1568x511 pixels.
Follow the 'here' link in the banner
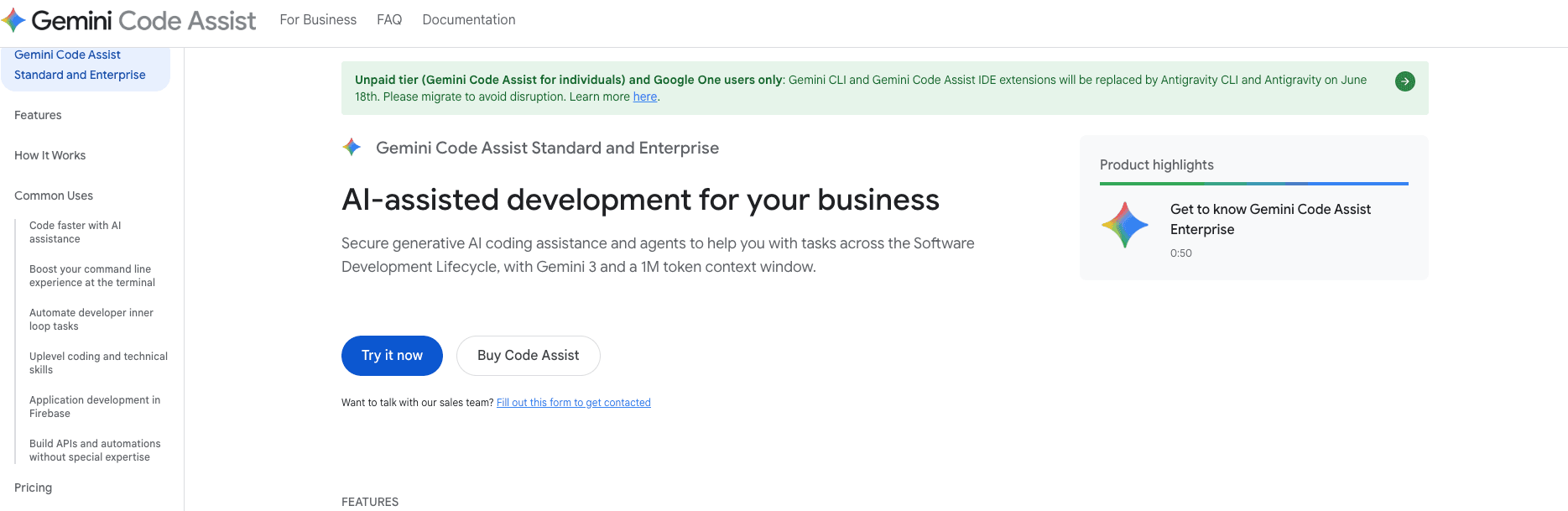645,96
